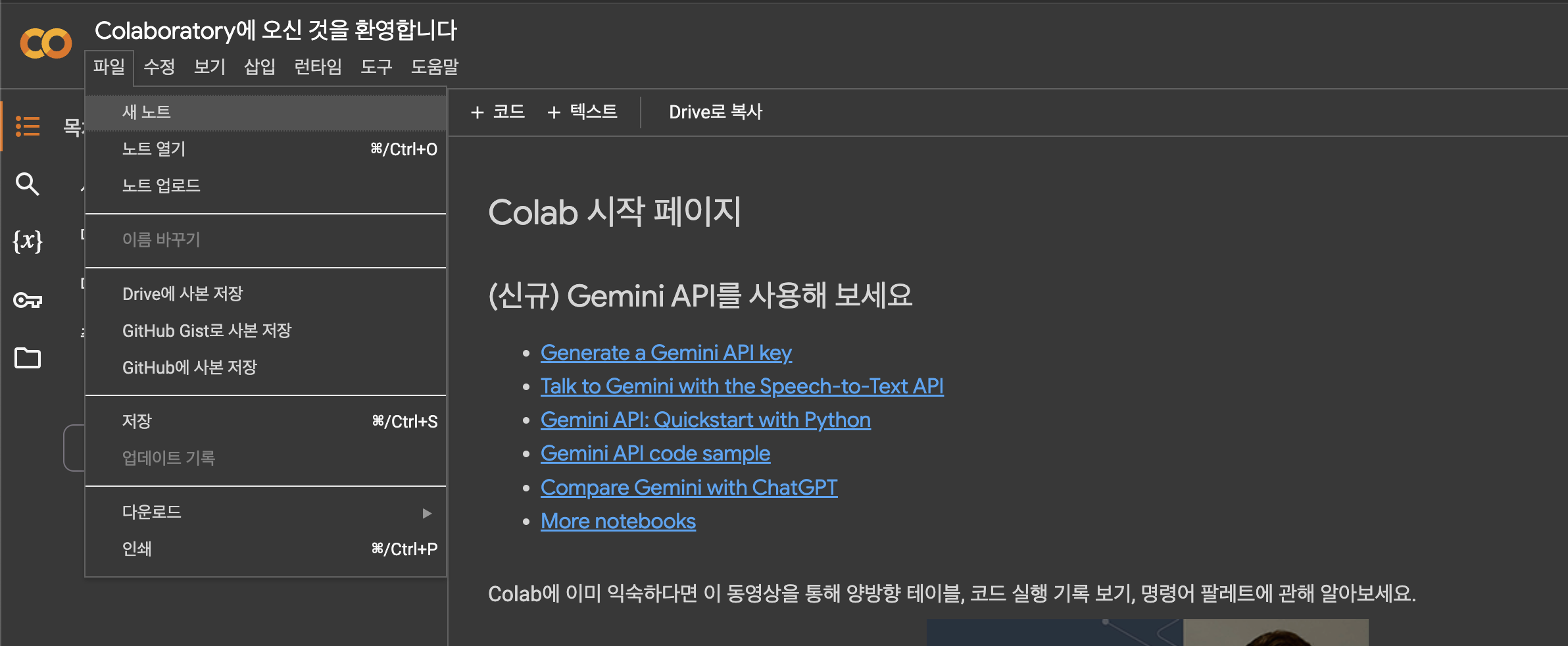Click the Colab CO logo
This screenshot has width=1568, height=646.
pyautogui.click(x=46, y=43)
